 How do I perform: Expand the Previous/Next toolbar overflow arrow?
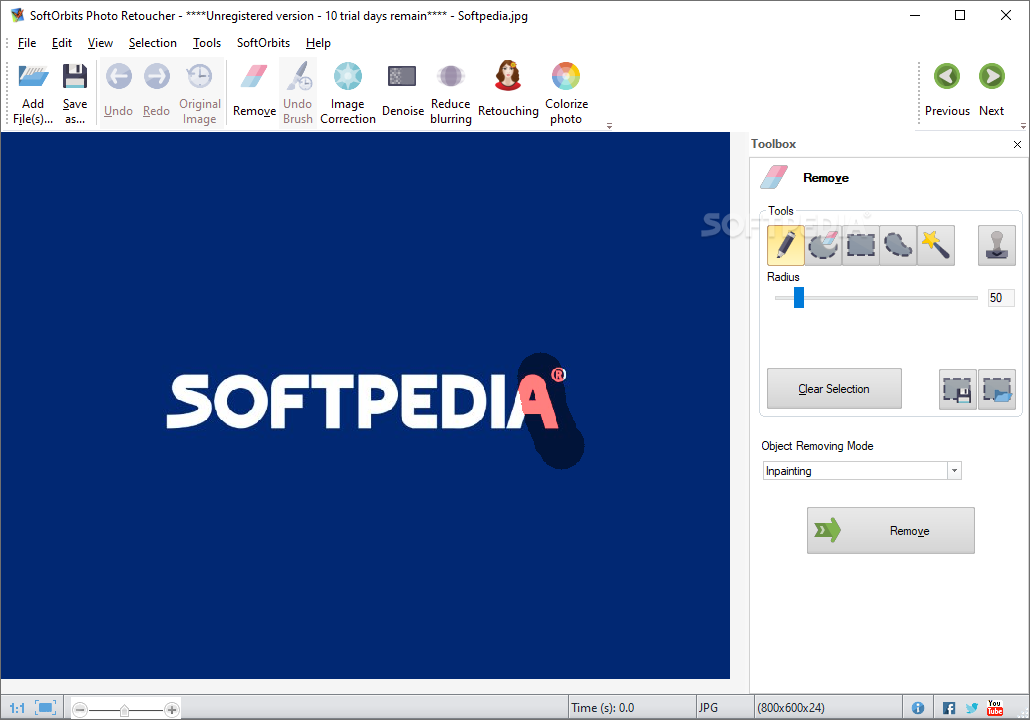coord(1022,126)
